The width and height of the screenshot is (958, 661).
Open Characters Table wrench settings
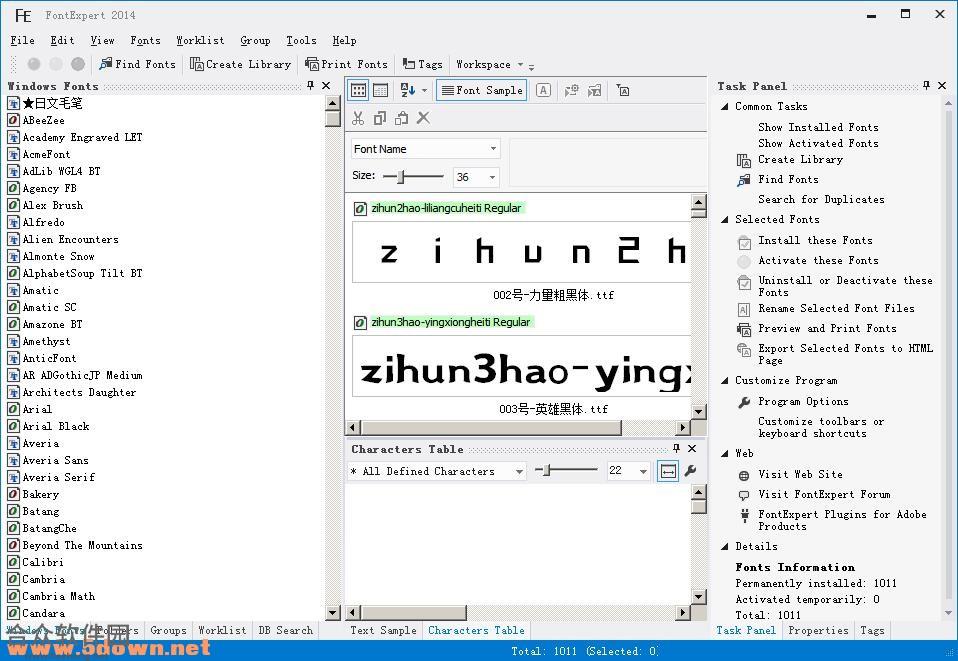click(x=690, y=471)
